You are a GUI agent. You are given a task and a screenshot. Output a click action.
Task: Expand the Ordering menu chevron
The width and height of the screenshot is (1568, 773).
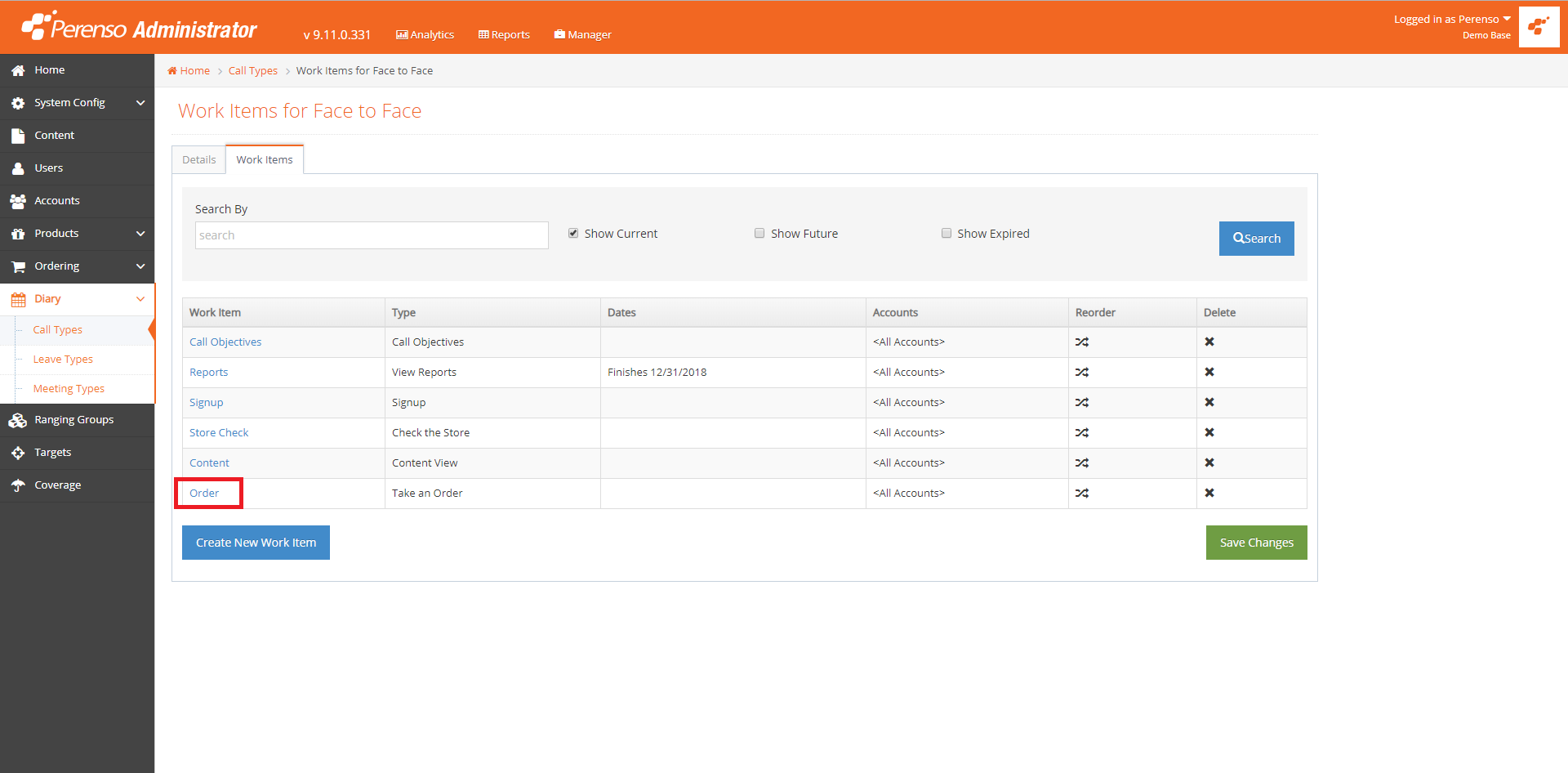(140, 266)
